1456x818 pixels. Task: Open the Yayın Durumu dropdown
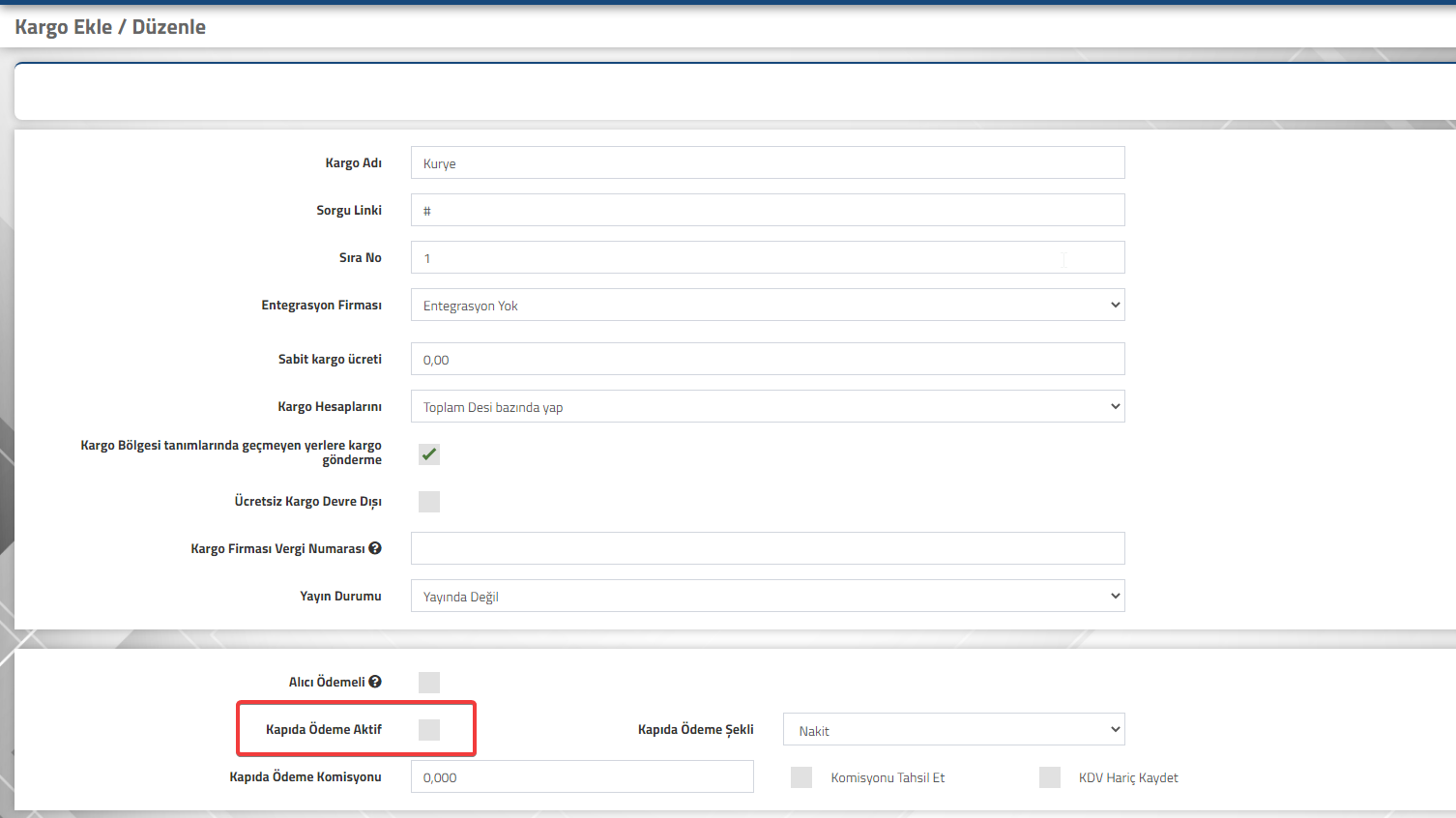(x=768, y=596)
